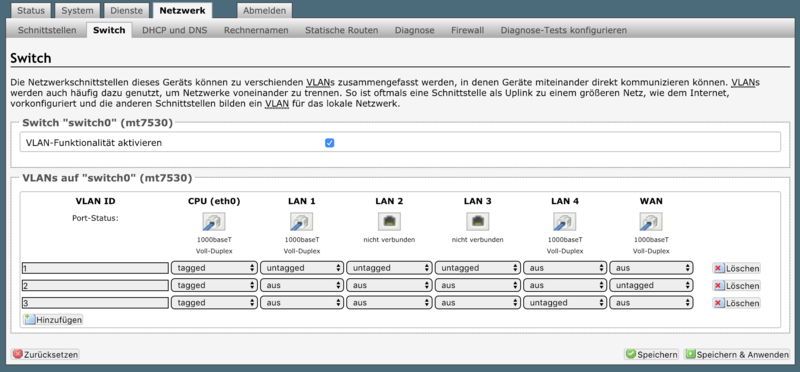Open VLAN 1 LAN 4 dropdown
800x372 pixels.
[565, 268]
